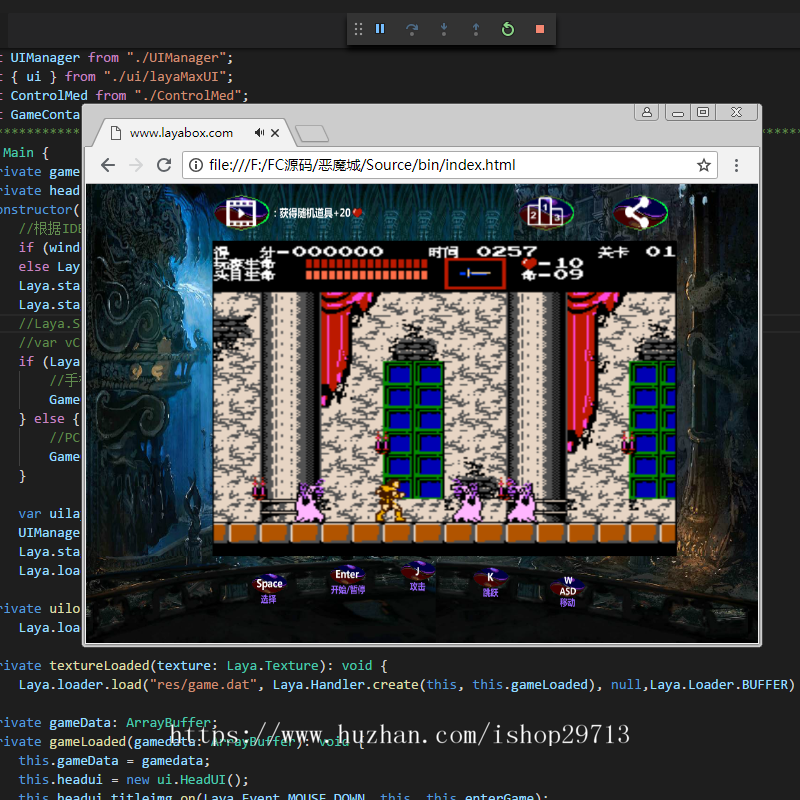Click 'textureLoaded' in the code editor
The image size is (800, 800).
click(x=100, y=665)
